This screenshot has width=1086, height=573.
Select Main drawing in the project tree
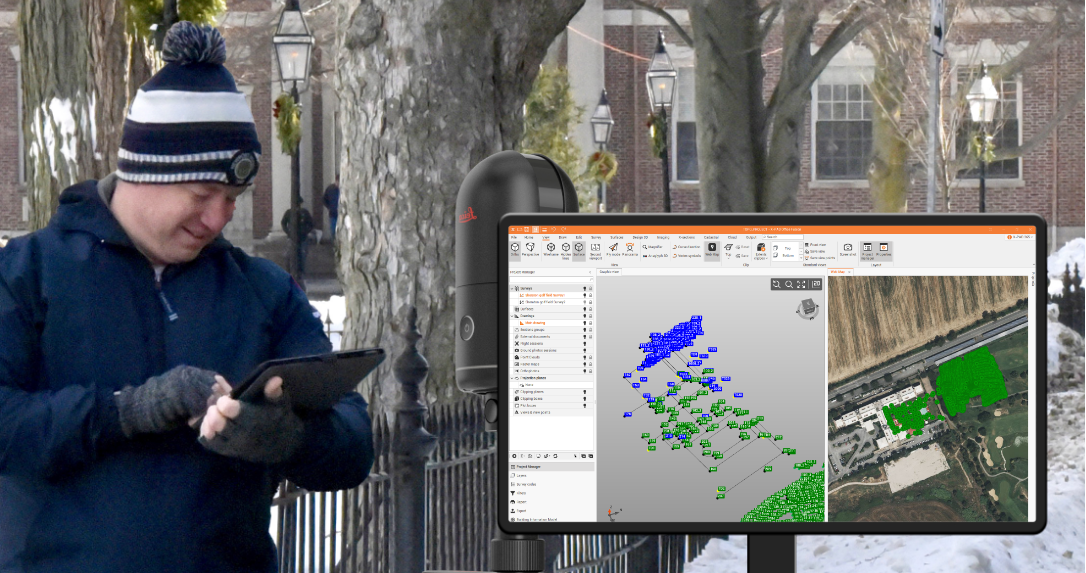click(535, 323)
